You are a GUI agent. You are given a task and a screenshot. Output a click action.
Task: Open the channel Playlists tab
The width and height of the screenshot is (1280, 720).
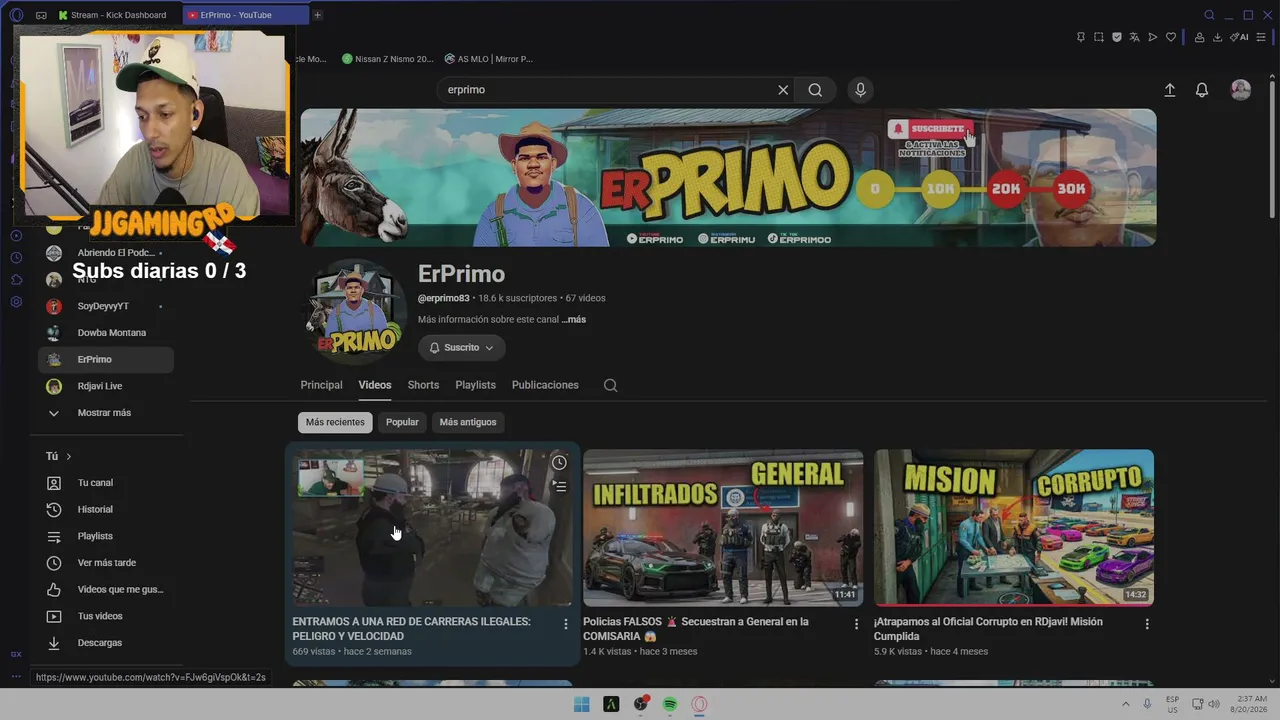(x=475, y=385)
